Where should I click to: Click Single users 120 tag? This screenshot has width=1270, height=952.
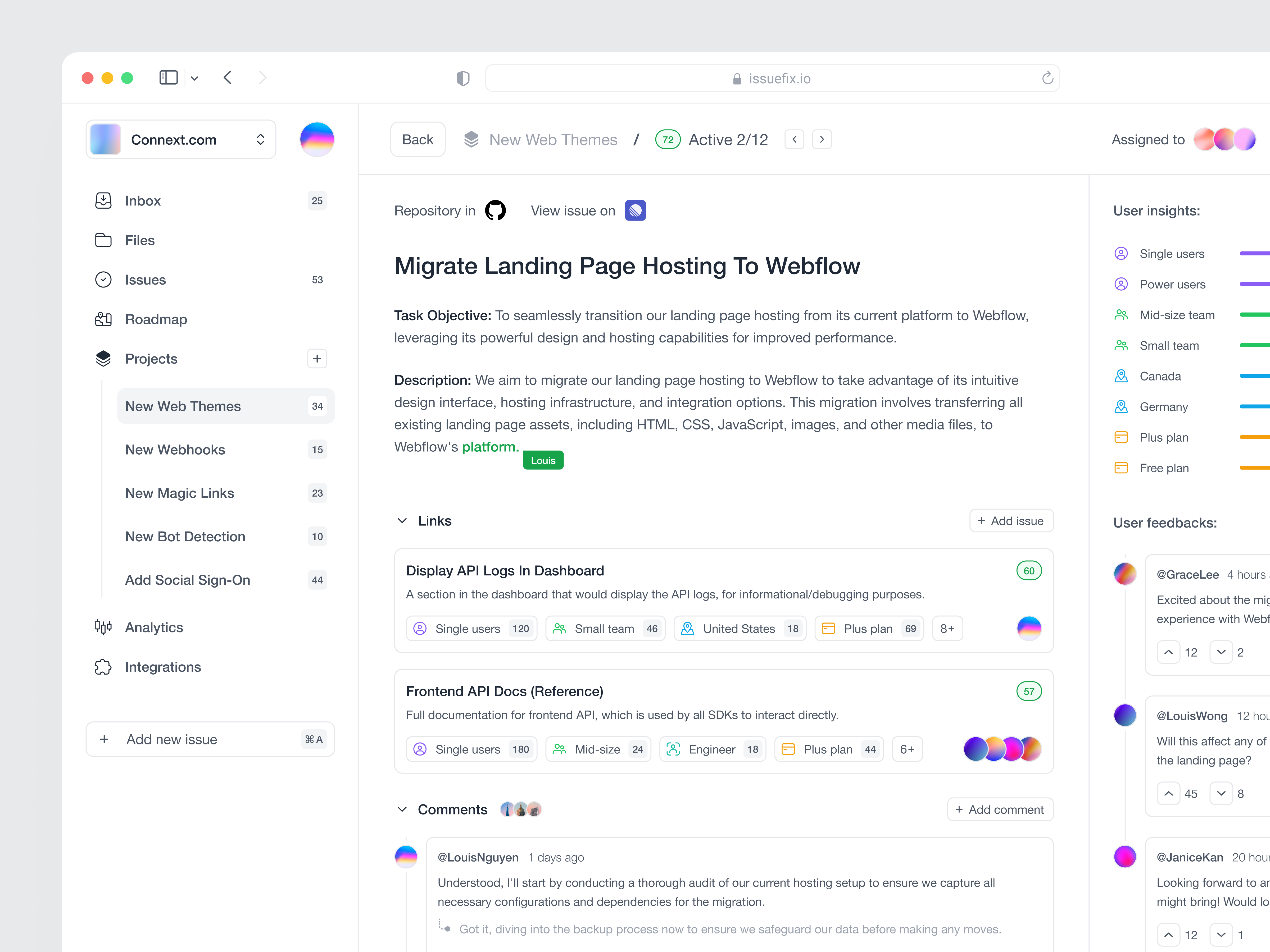point(471,628)
